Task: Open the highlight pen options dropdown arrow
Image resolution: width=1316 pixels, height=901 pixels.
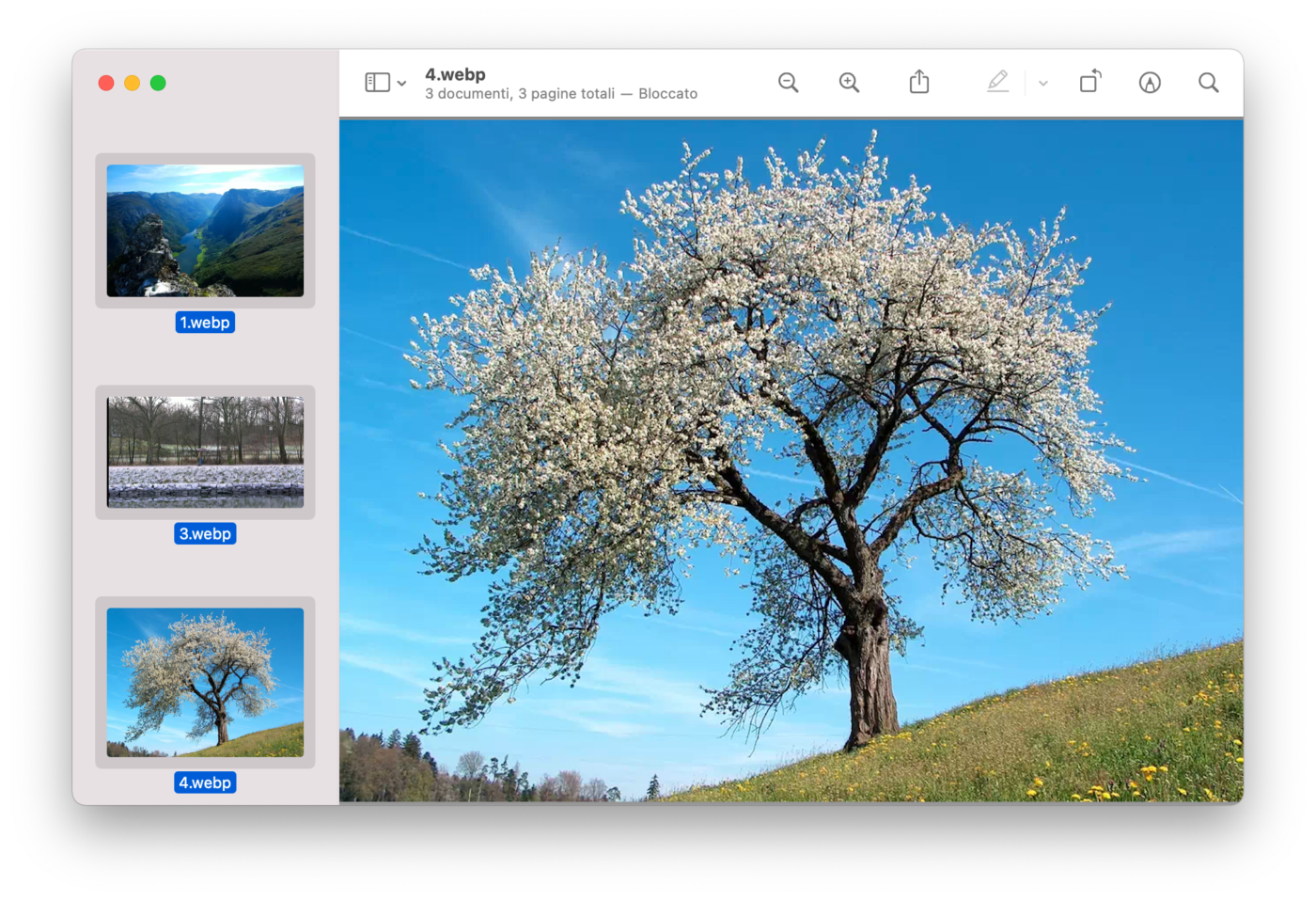Action: point(1043,84)
